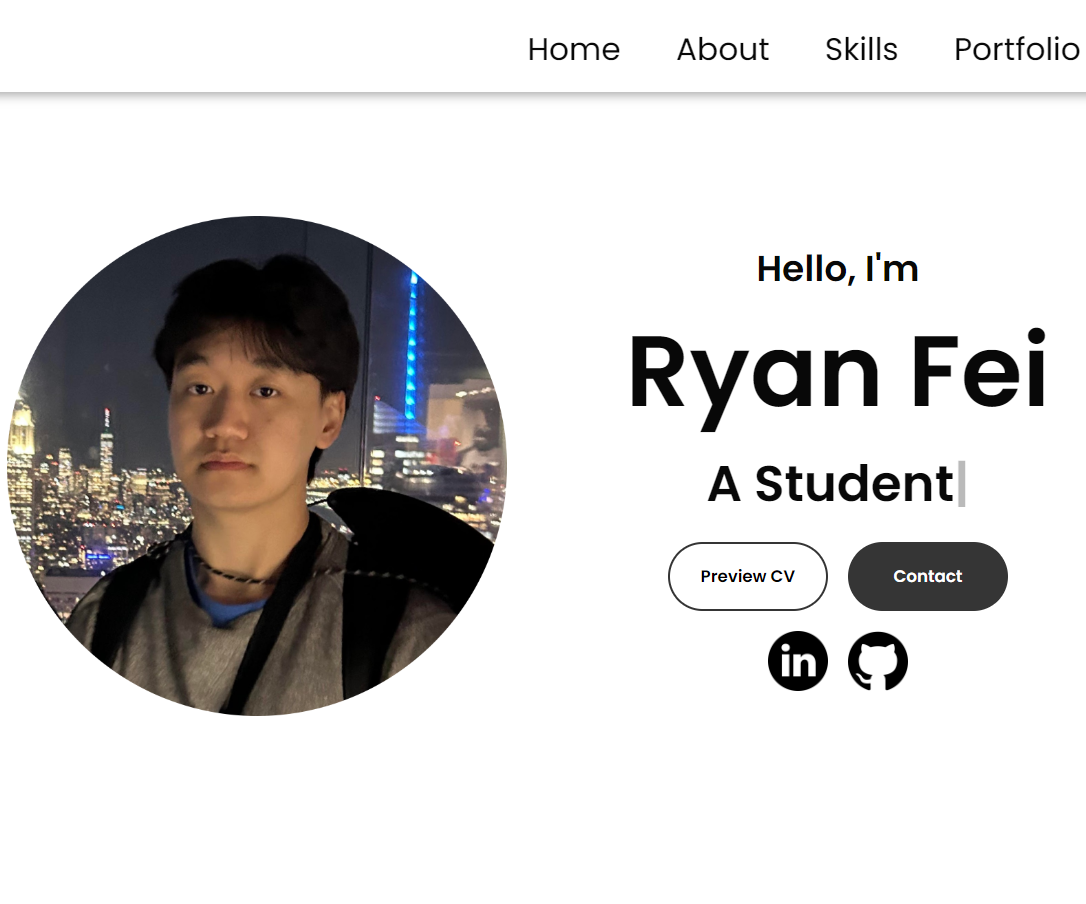1086x904 pixels.
Task: Open the Portfolio nav link
Action: click(x=1016, y=49)
